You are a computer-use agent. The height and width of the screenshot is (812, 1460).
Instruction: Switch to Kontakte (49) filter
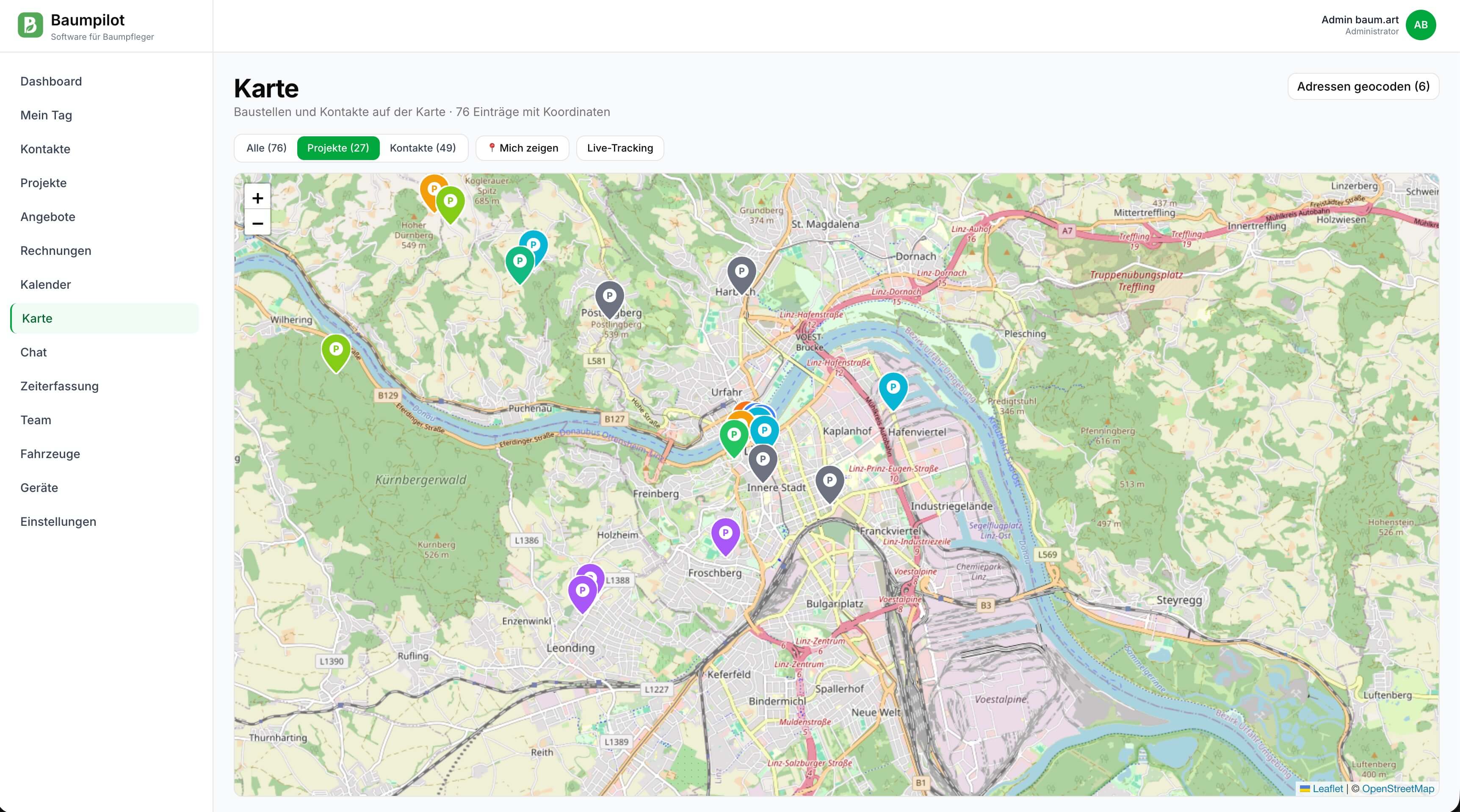[x=423, y=148]
